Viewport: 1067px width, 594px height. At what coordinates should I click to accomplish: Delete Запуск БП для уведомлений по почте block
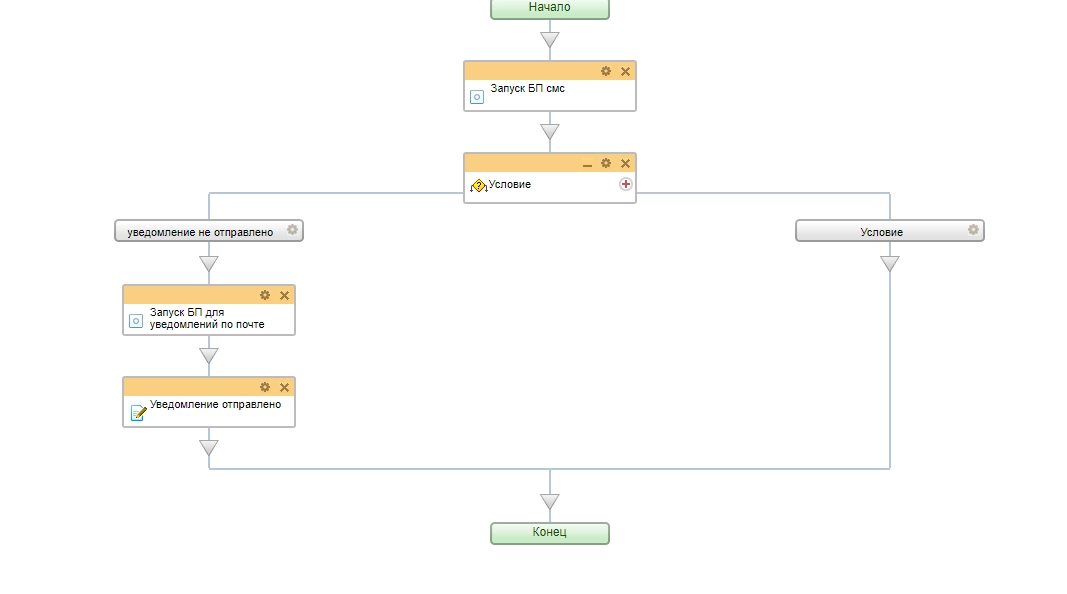(285, 295)
